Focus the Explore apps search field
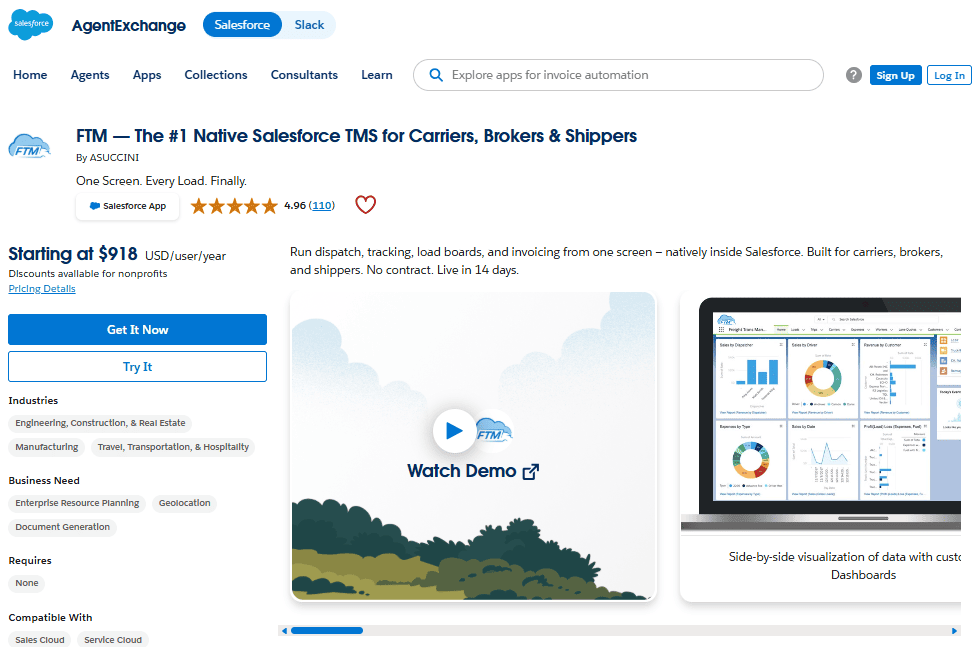The height and width of the screenshot is (647, 975). coord(618,75)
